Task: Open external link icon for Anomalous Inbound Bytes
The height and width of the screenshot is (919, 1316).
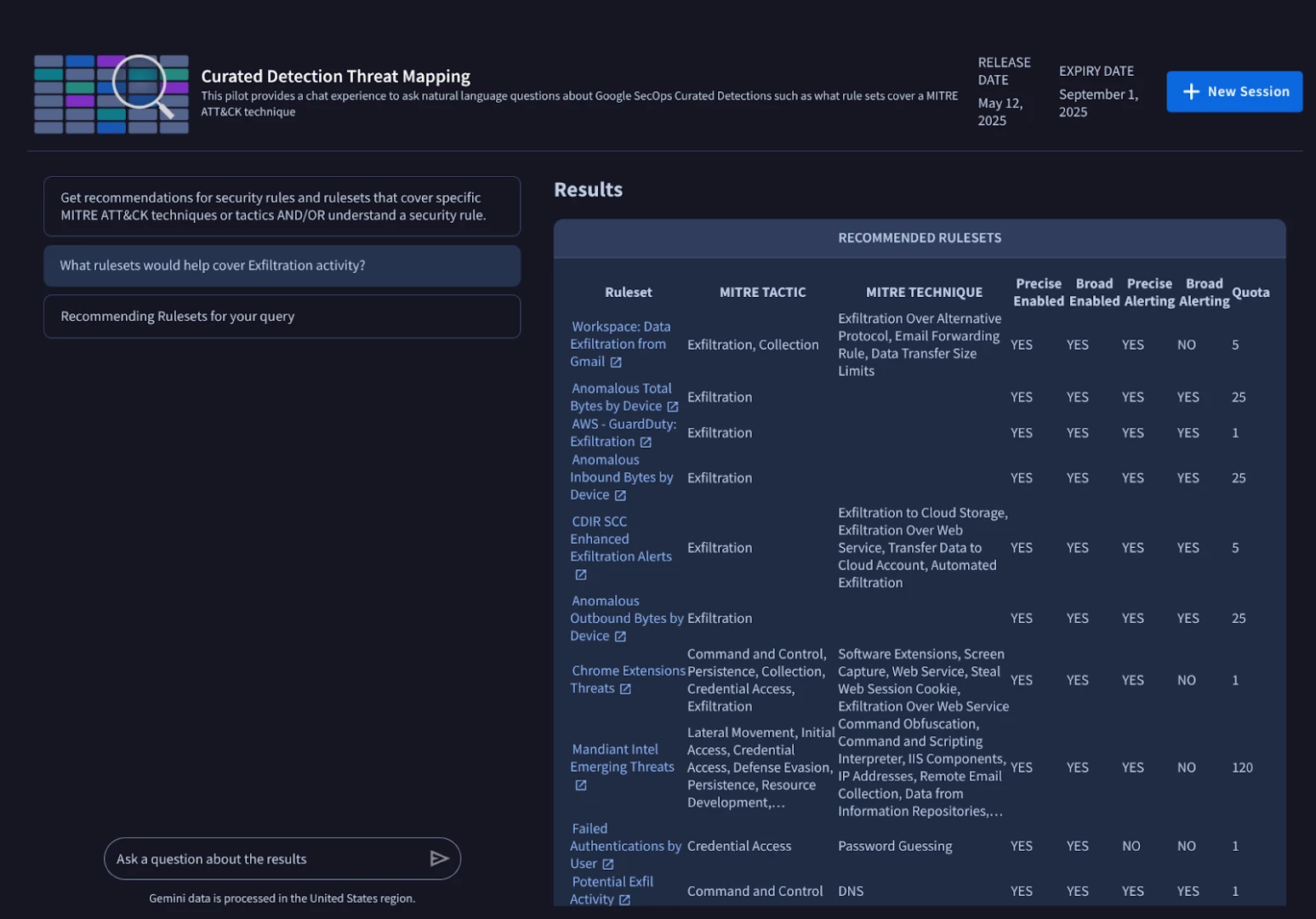Action: pyautogui.click(x=620, y=495)
